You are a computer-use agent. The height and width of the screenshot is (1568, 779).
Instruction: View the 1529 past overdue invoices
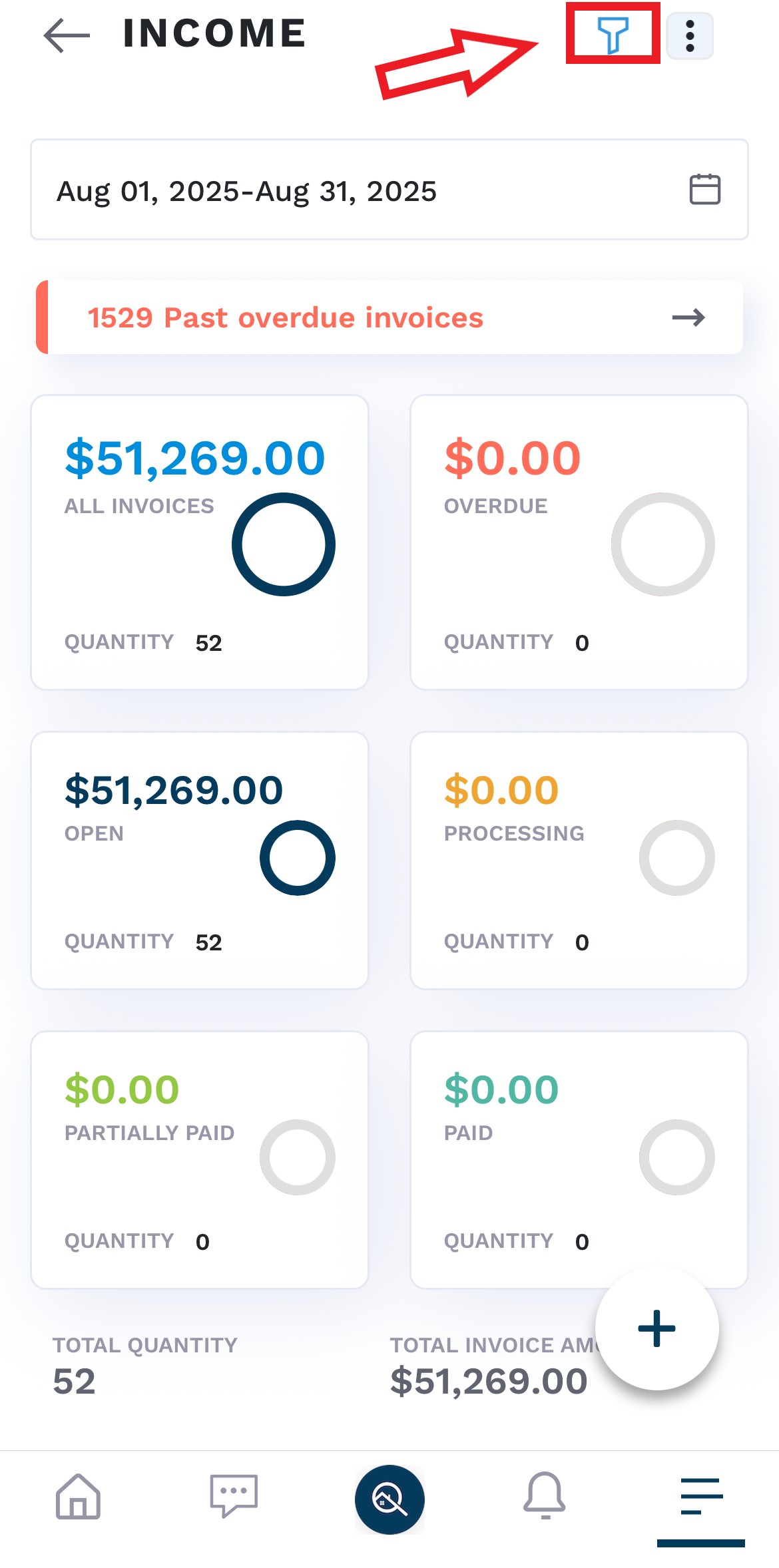pyautogui.click(x=285, y=318)
